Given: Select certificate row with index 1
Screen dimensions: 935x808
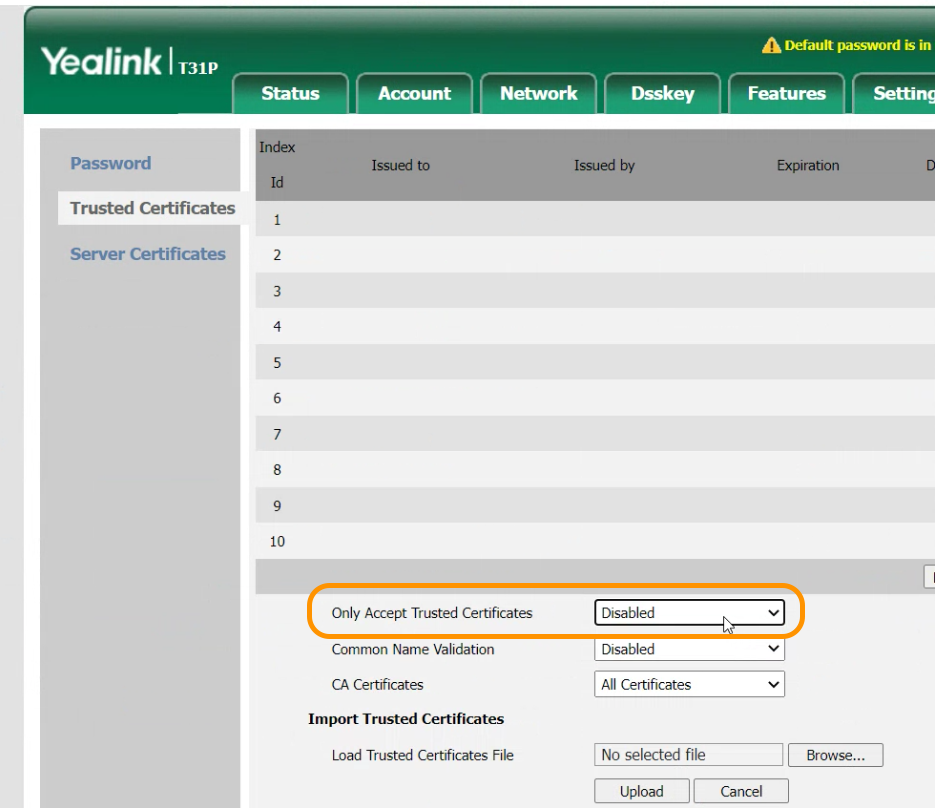Looking at the screenshot, I should click(594, 220).
